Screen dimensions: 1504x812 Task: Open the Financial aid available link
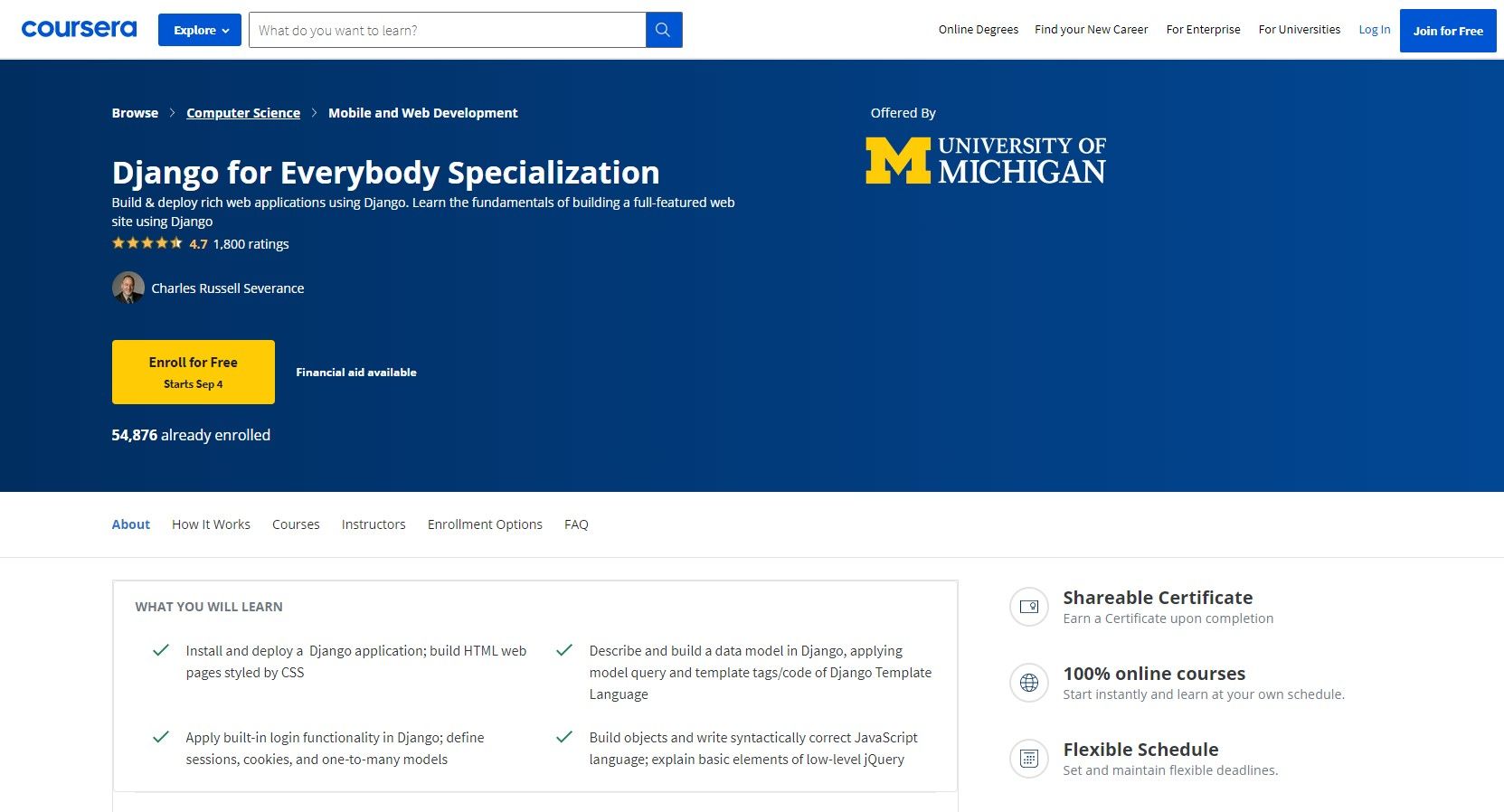coord(356,372)
